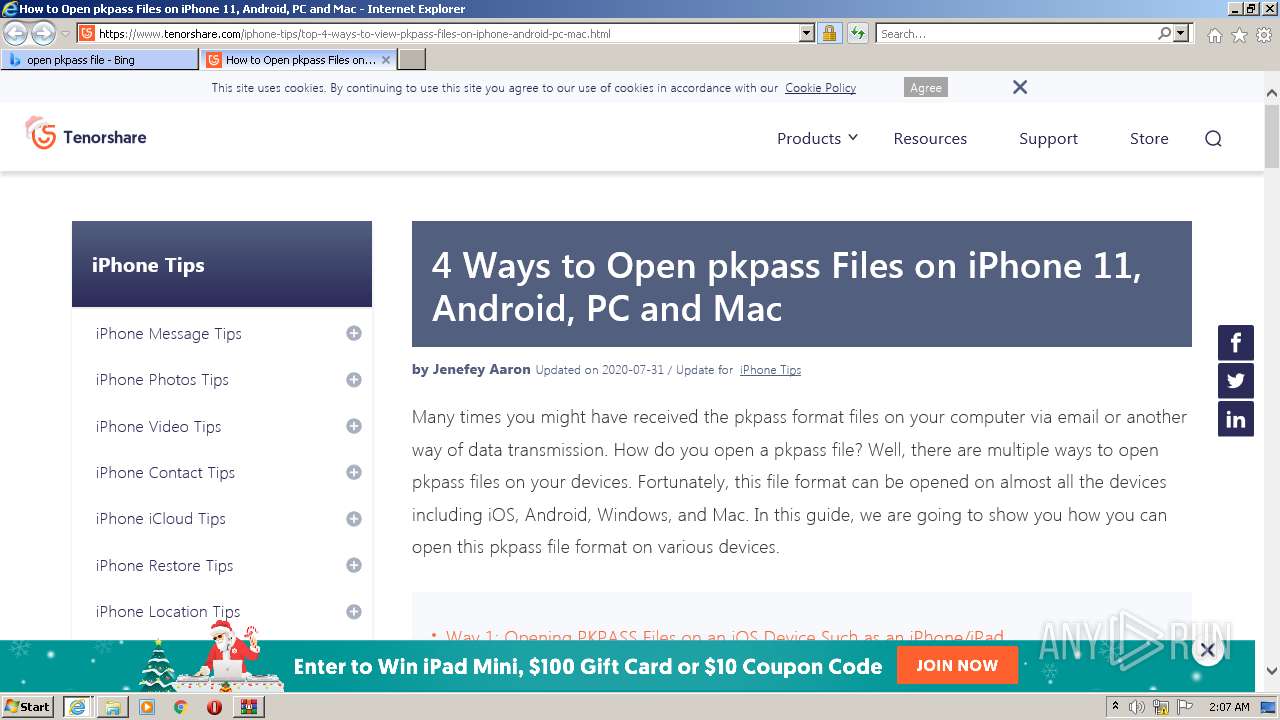
Task: Click the JOIN NOW button
Action: pos(957,665)
